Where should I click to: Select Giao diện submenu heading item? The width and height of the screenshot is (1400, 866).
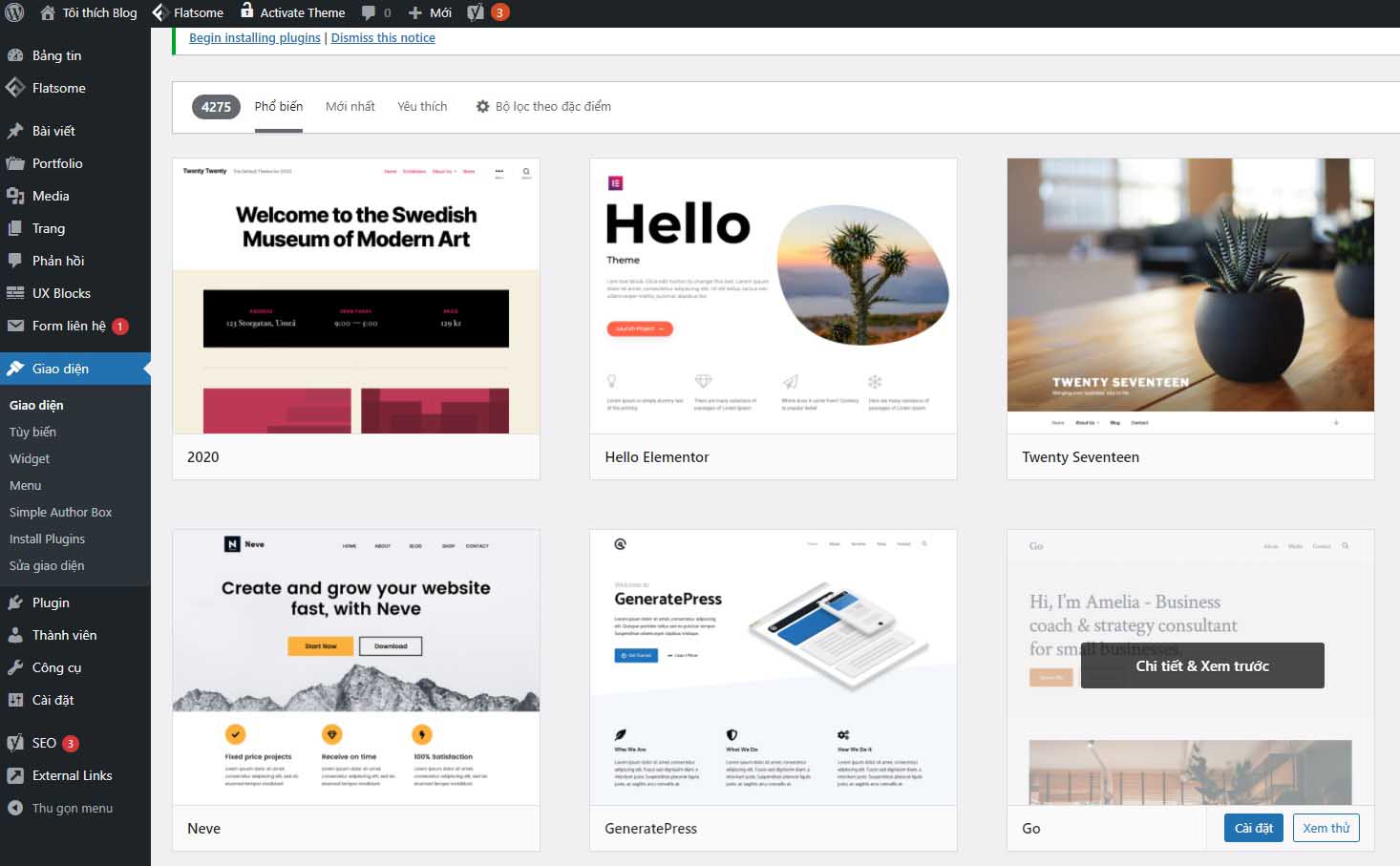point(36,405)
